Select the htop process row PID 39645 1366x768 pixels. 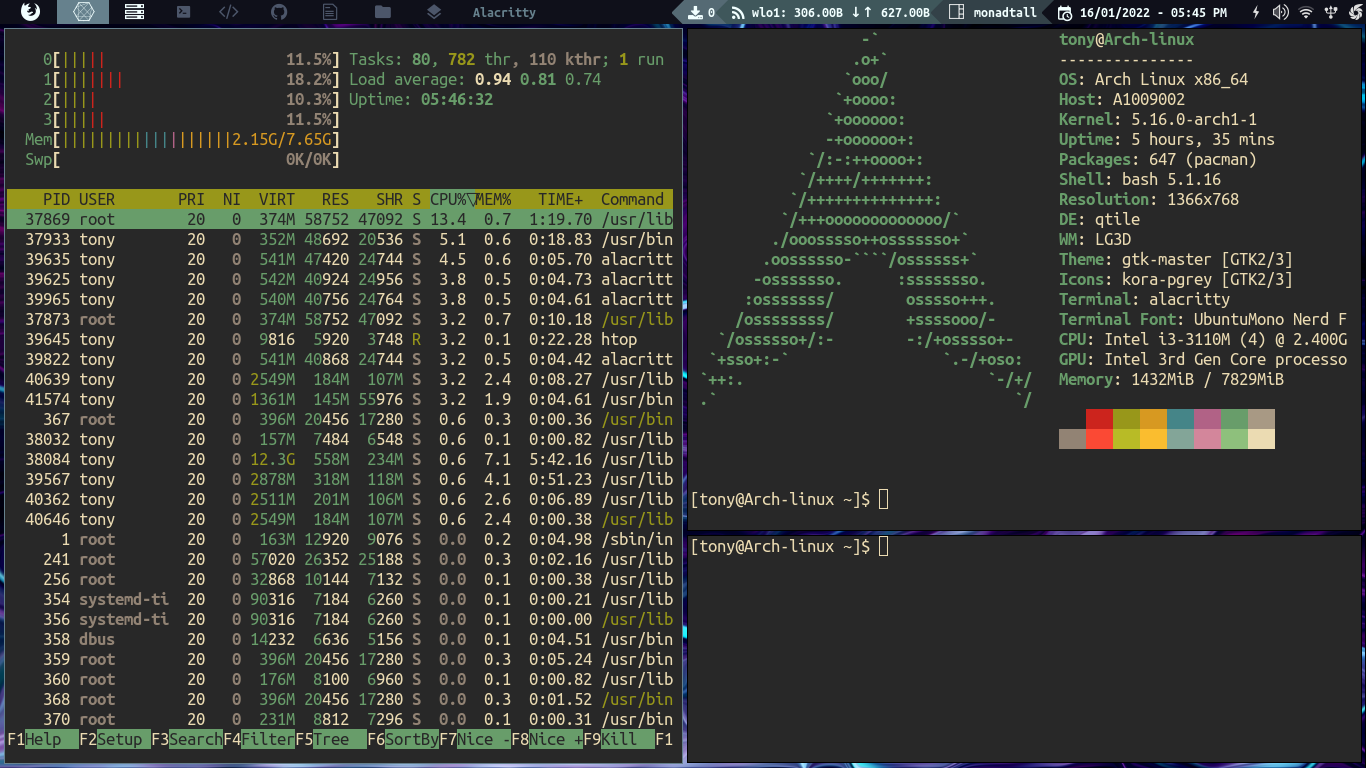[340, 339]
